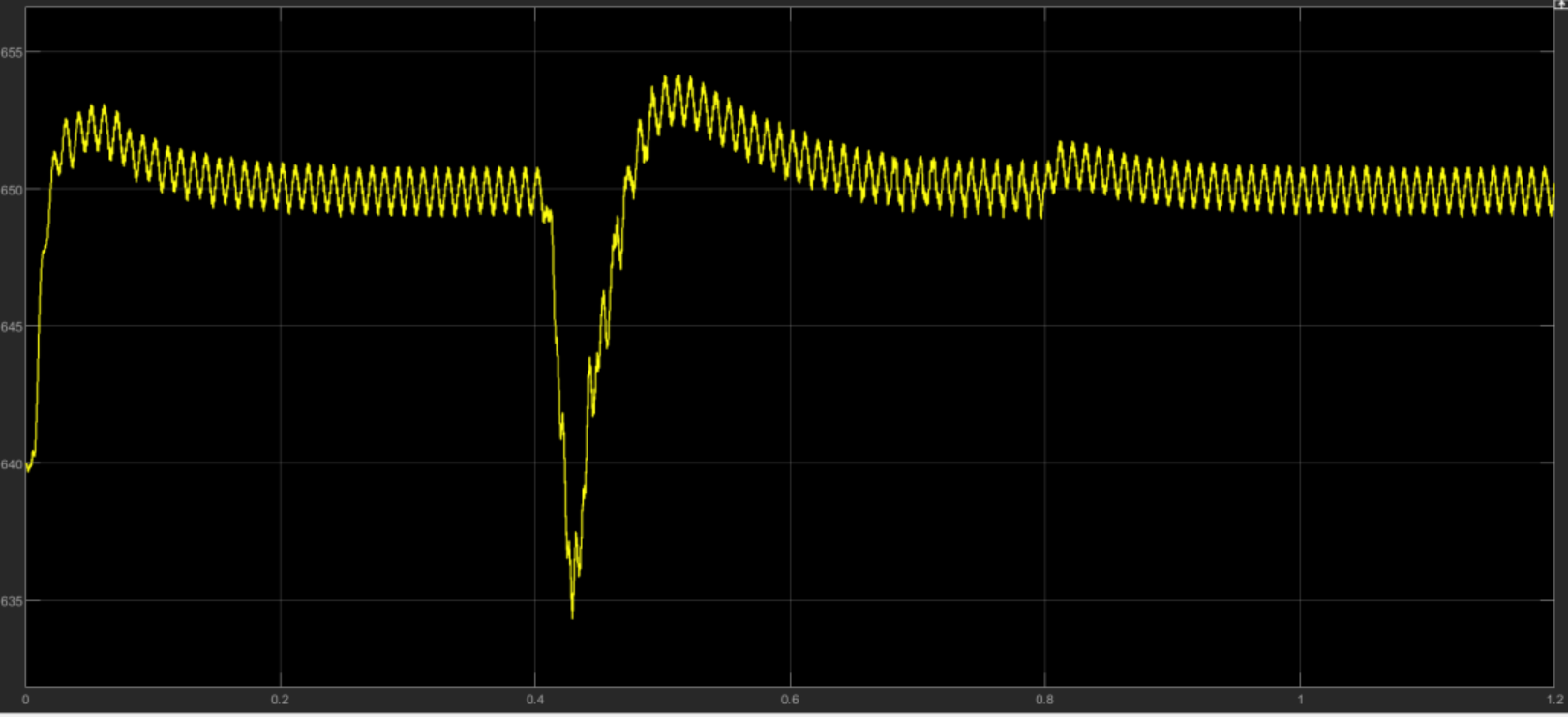Click the 640 y-axis tick label
The width and height of the screenshot is (1568, 717).
(x=11, y=464)
